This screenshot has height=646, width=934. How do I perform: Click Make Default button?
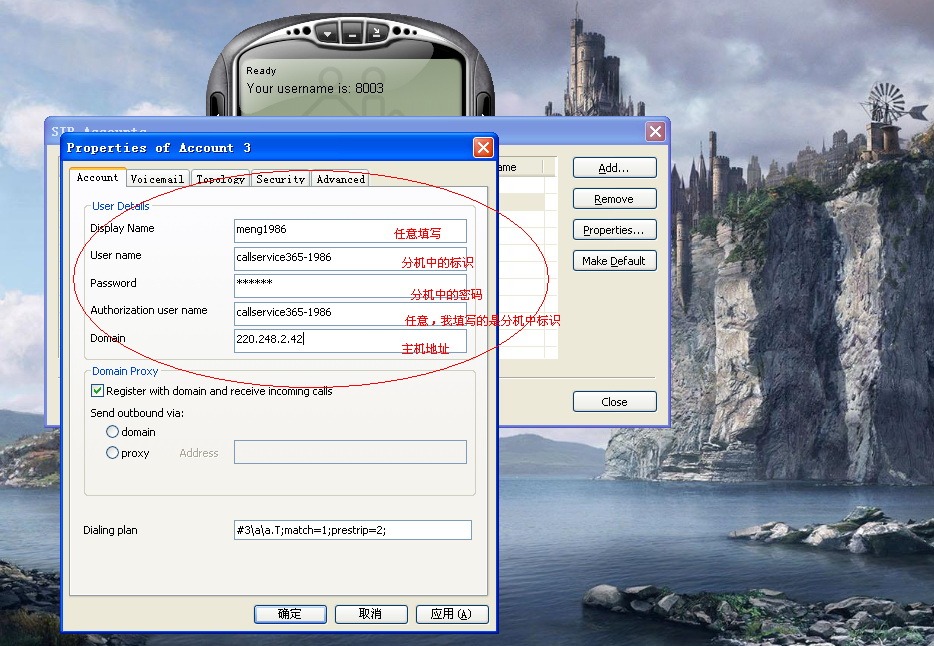[614, 261]
